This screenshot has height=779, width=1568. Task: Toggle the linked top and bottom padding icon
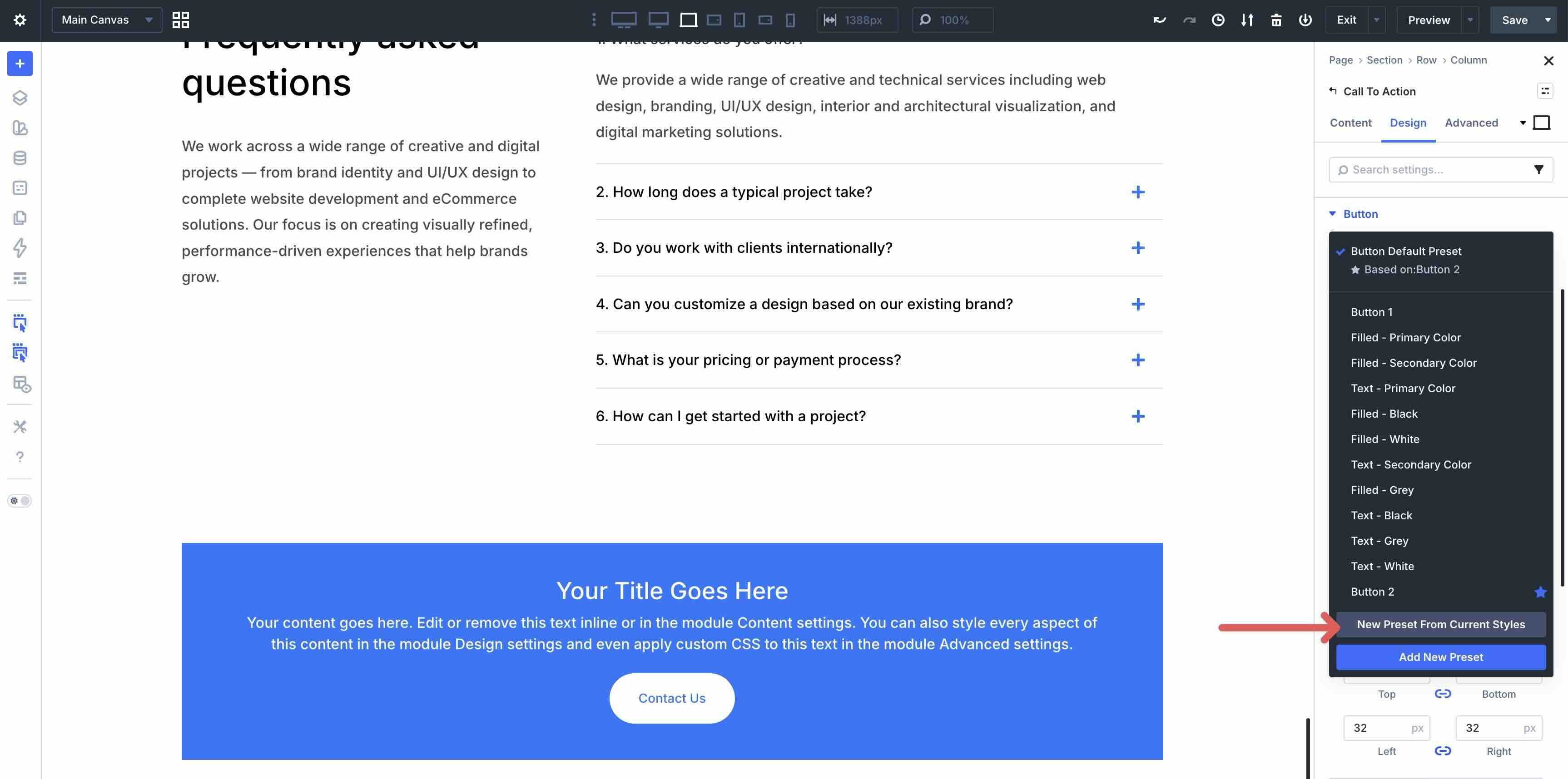pyautogui.click(x=1443, y=694)
